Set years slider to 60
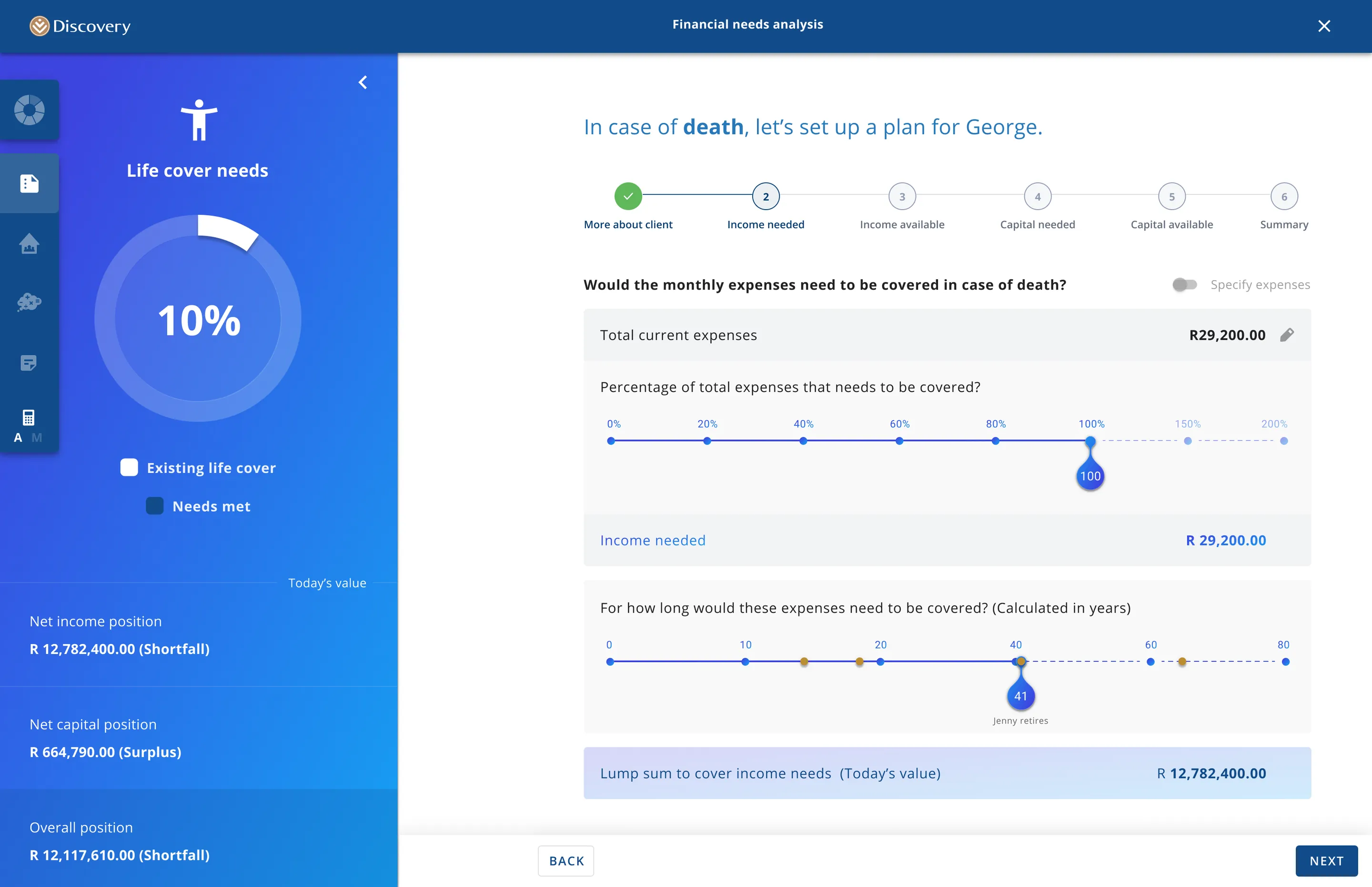Image resolution: width=1372 pixels, height=887 pixels. pyautogui.click(x=1150, y=662)
